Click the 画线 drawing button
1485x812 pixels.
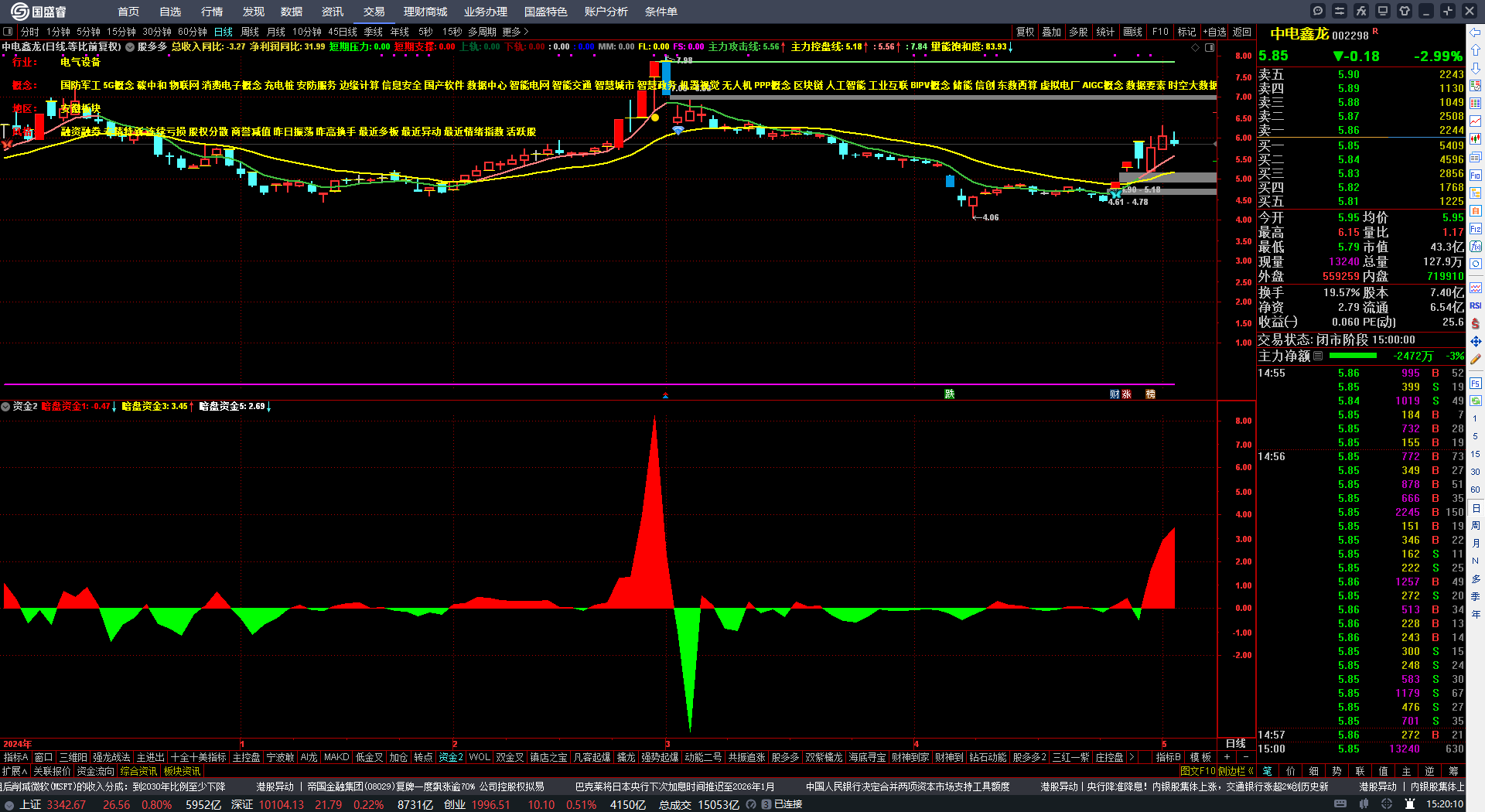(1133, 32)
